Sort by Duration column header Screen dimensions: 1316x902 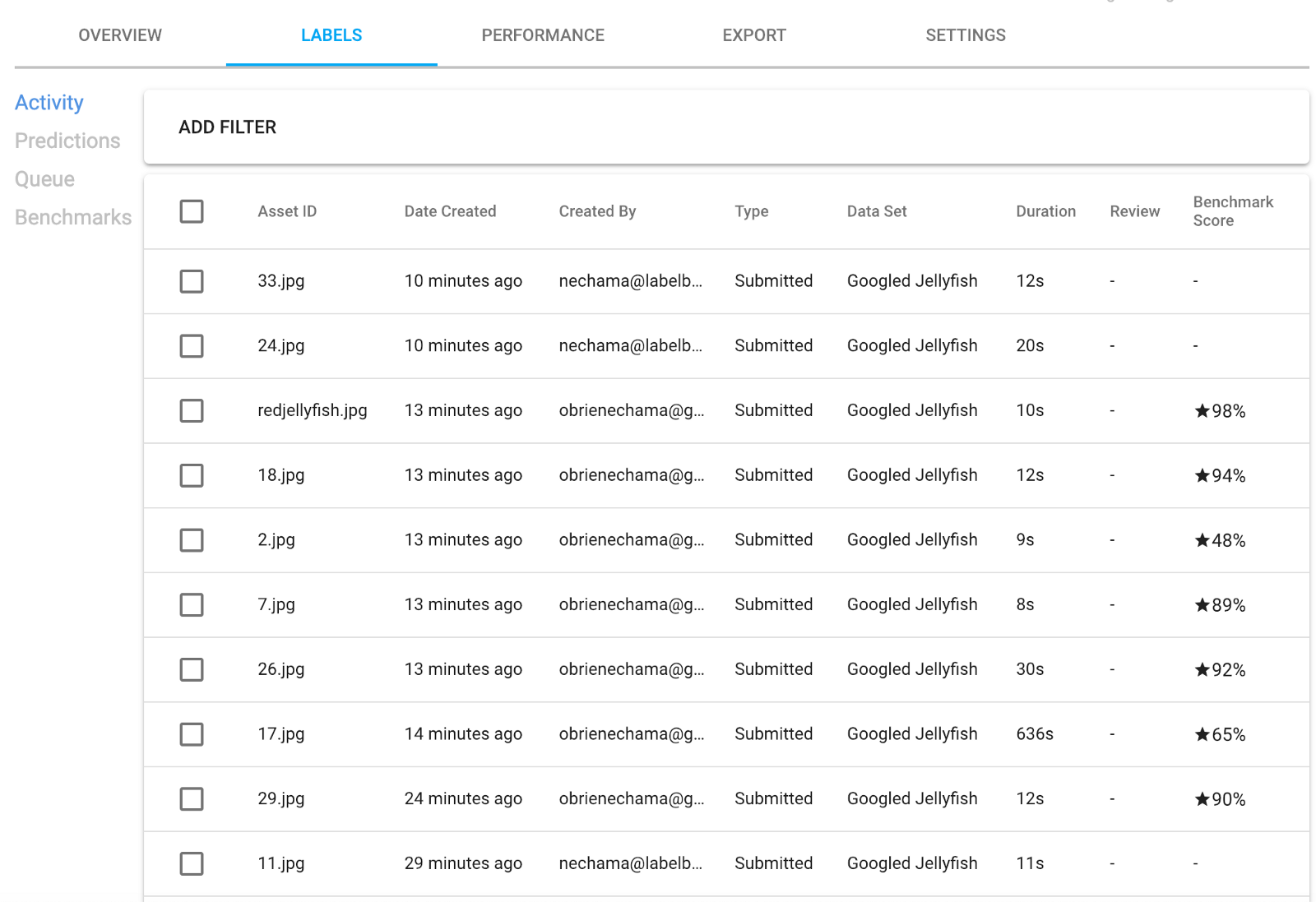tap(1045, 211)
